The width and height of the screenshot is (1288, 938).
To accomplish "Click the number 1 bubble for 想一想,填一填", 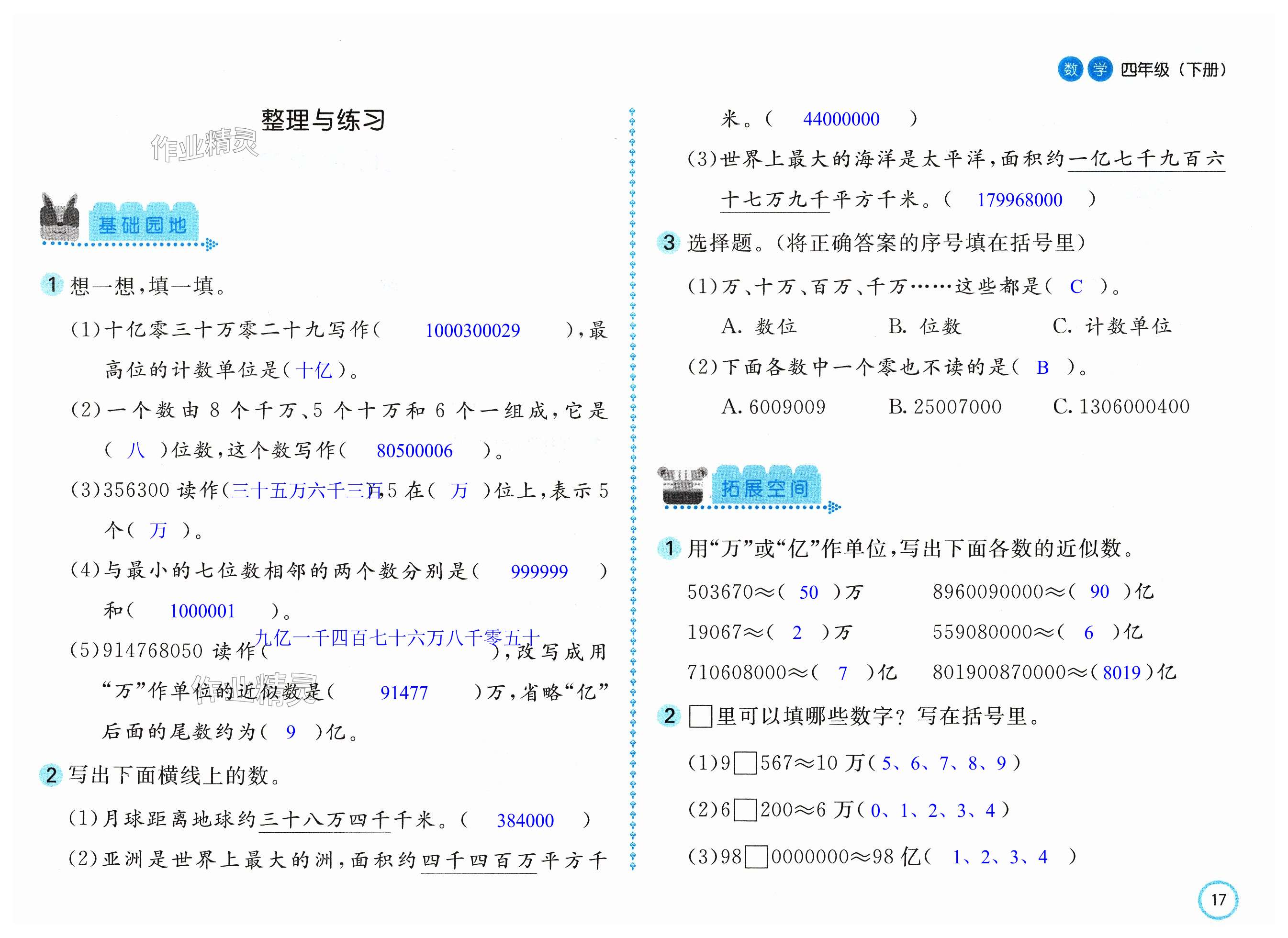I will click(52, 284).
